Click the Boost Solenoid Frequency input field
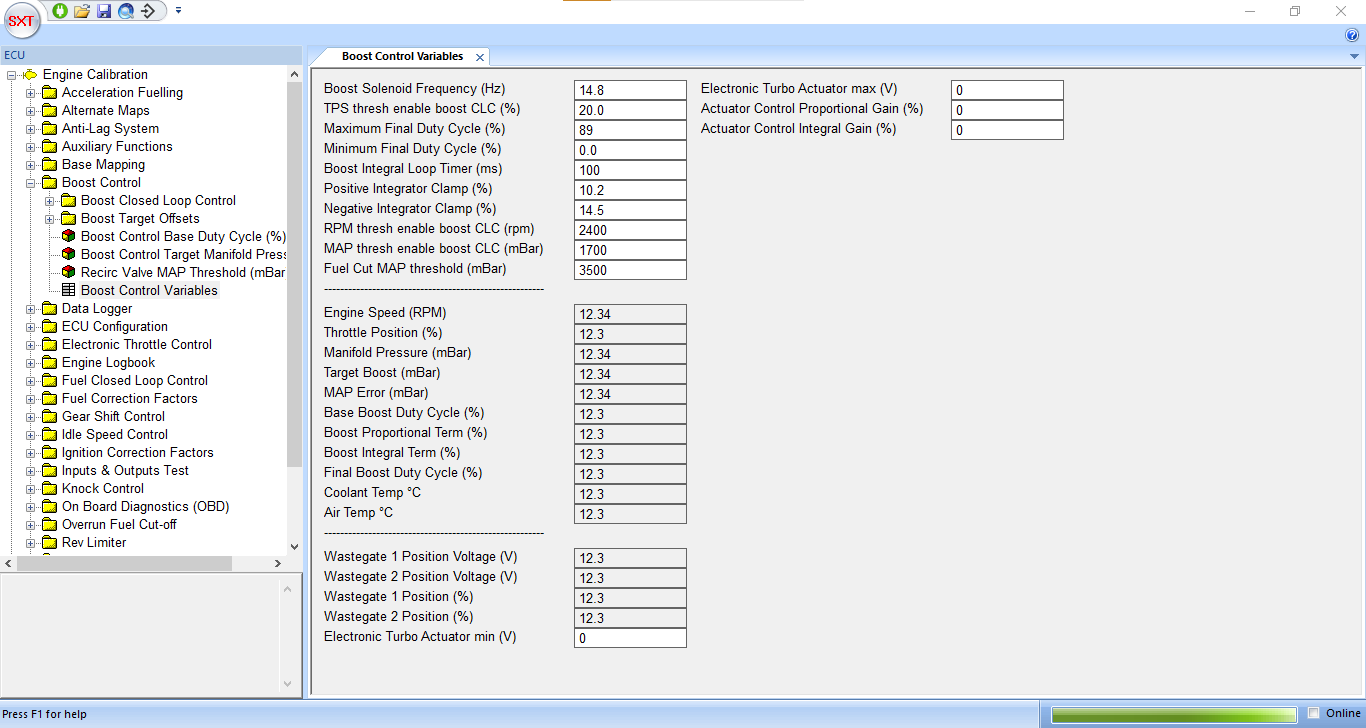This screenshot has height=728, width=1366. (630, 90)
